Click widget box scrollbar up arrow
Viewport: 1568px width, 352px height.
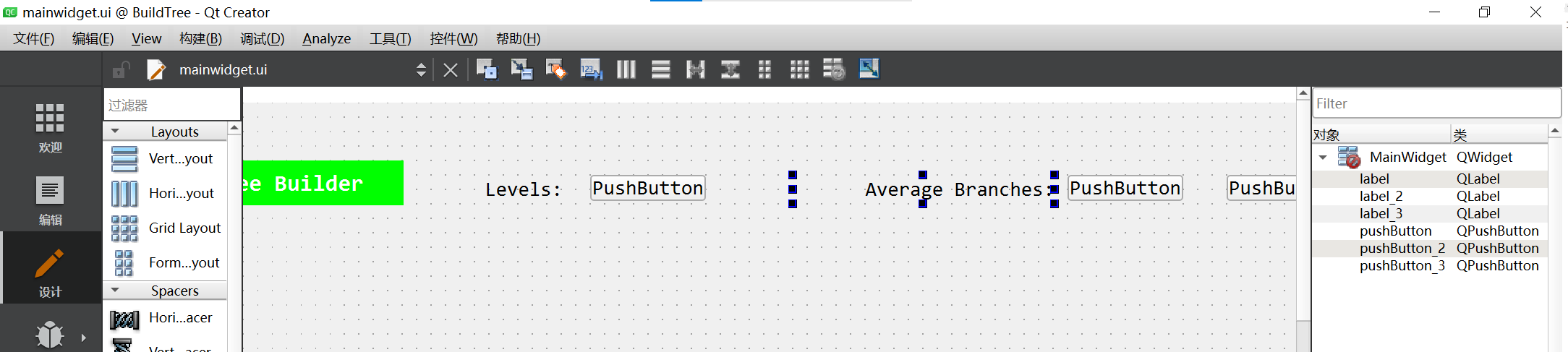pyautogui.click(x=234, y=129)
